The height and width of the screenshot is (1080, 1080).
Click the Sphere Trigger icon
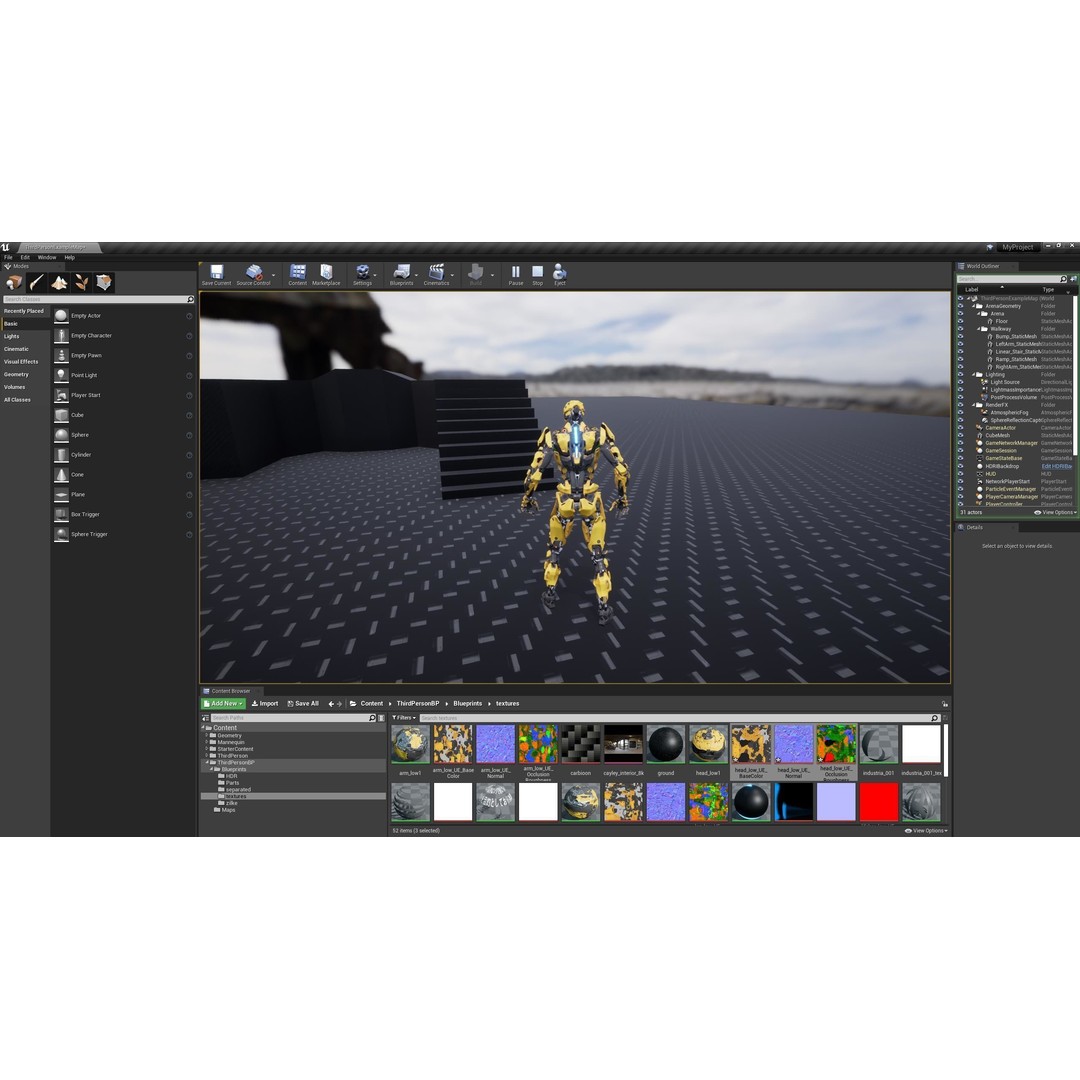(61, 534)
